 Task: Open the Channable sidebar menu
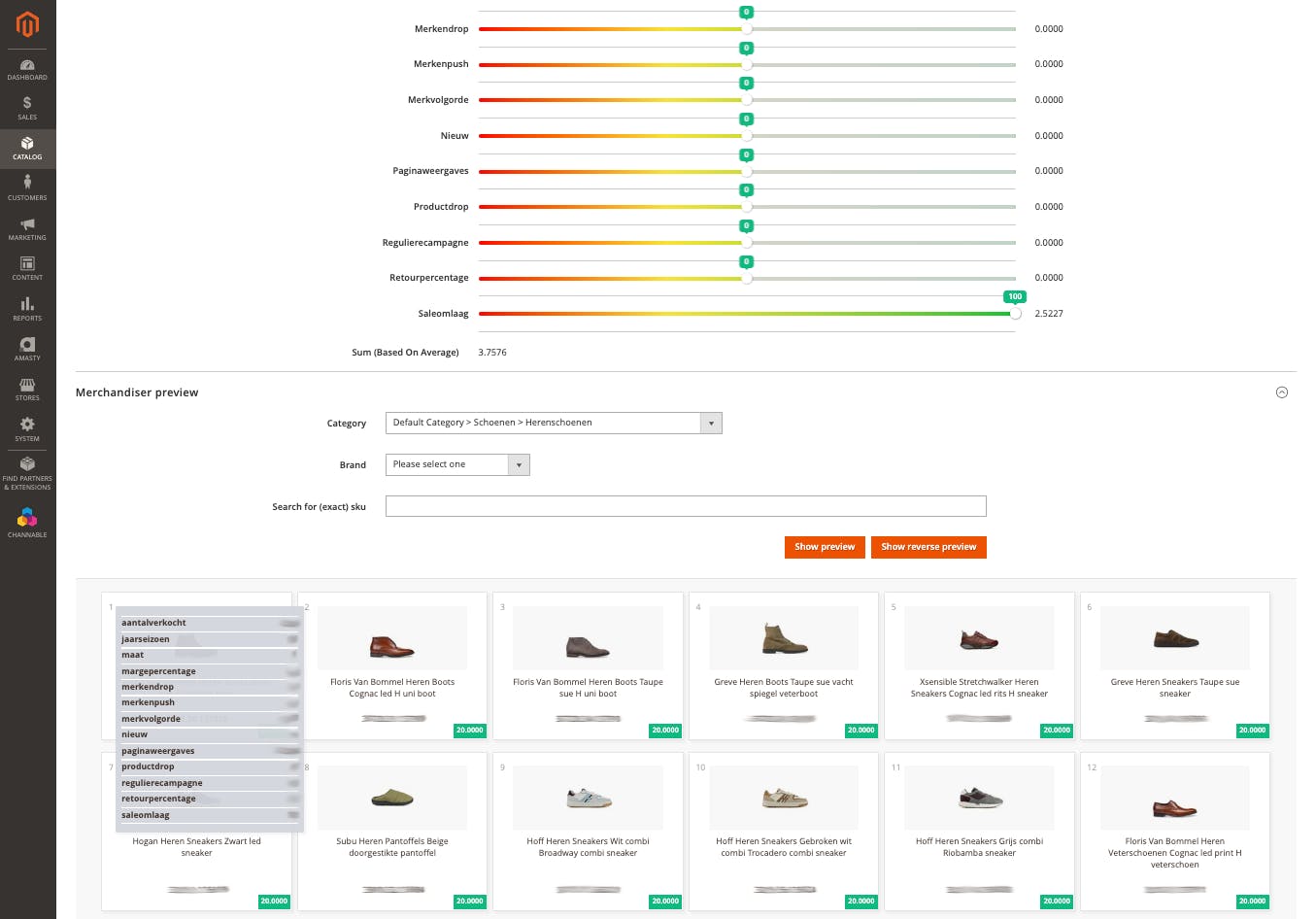[27, 523]
